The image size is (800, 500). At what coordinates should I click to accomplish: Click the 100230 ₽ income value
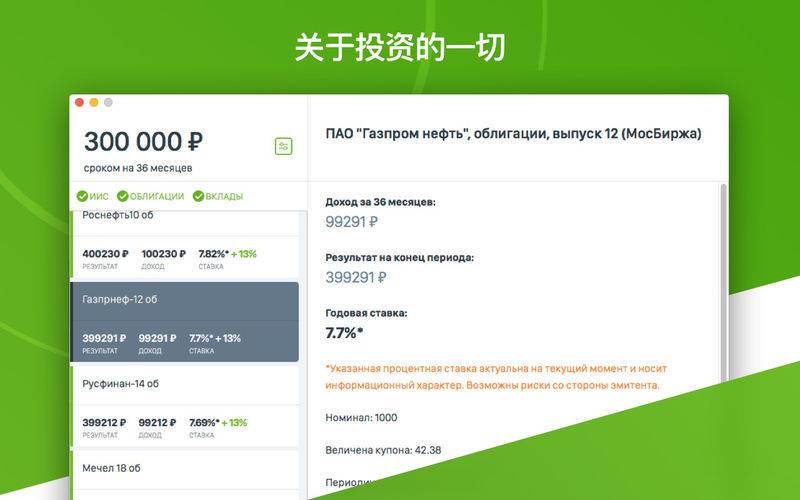click(x=163, y=254)
